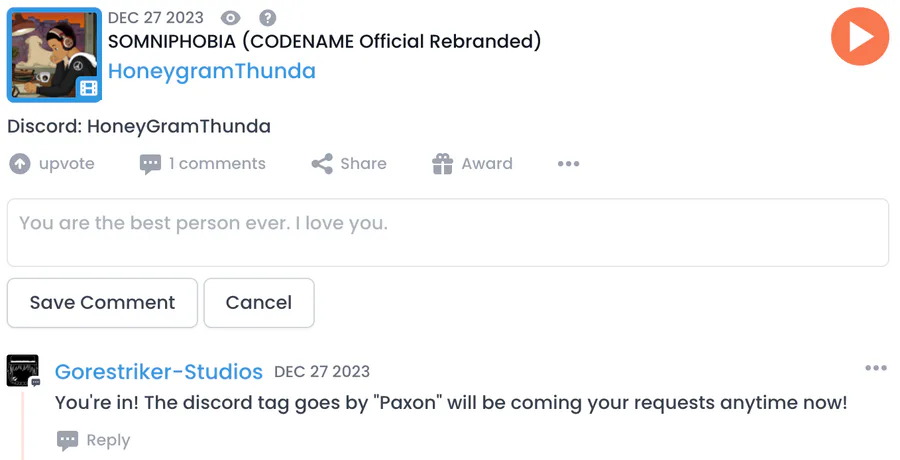Click the Reply speech bubble icon
This screenshot has height=460, width=900.
click(x=68, y=440)
